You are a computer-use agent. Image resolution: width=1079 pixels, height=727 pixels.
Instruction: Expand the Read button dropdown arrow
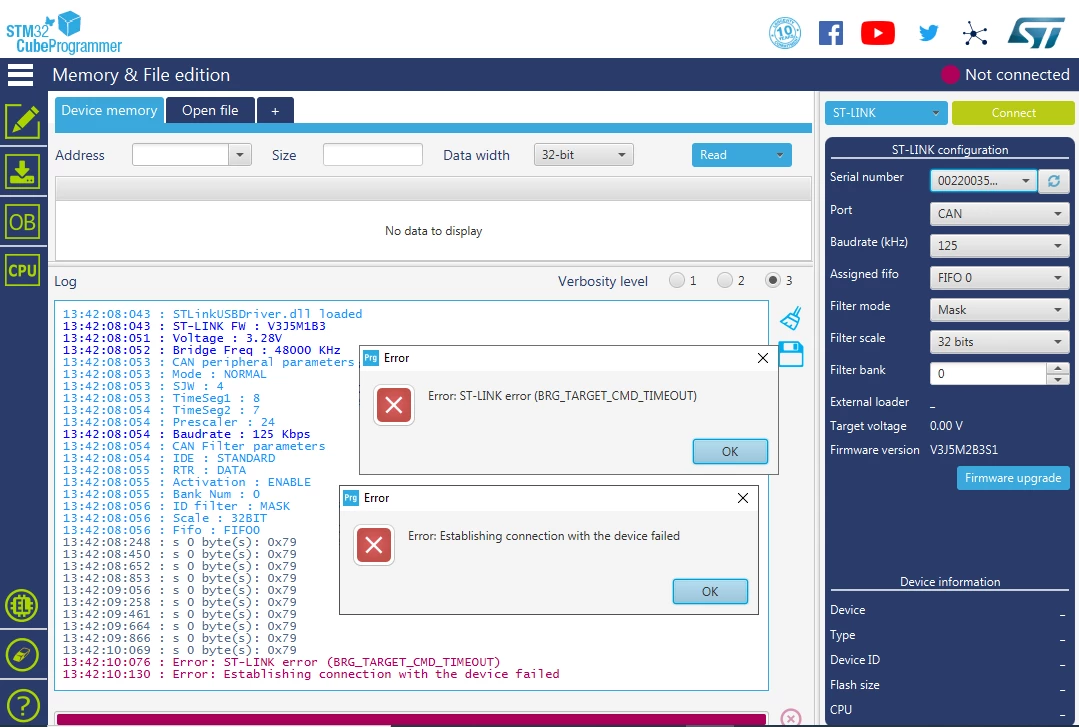click(780, 155)
